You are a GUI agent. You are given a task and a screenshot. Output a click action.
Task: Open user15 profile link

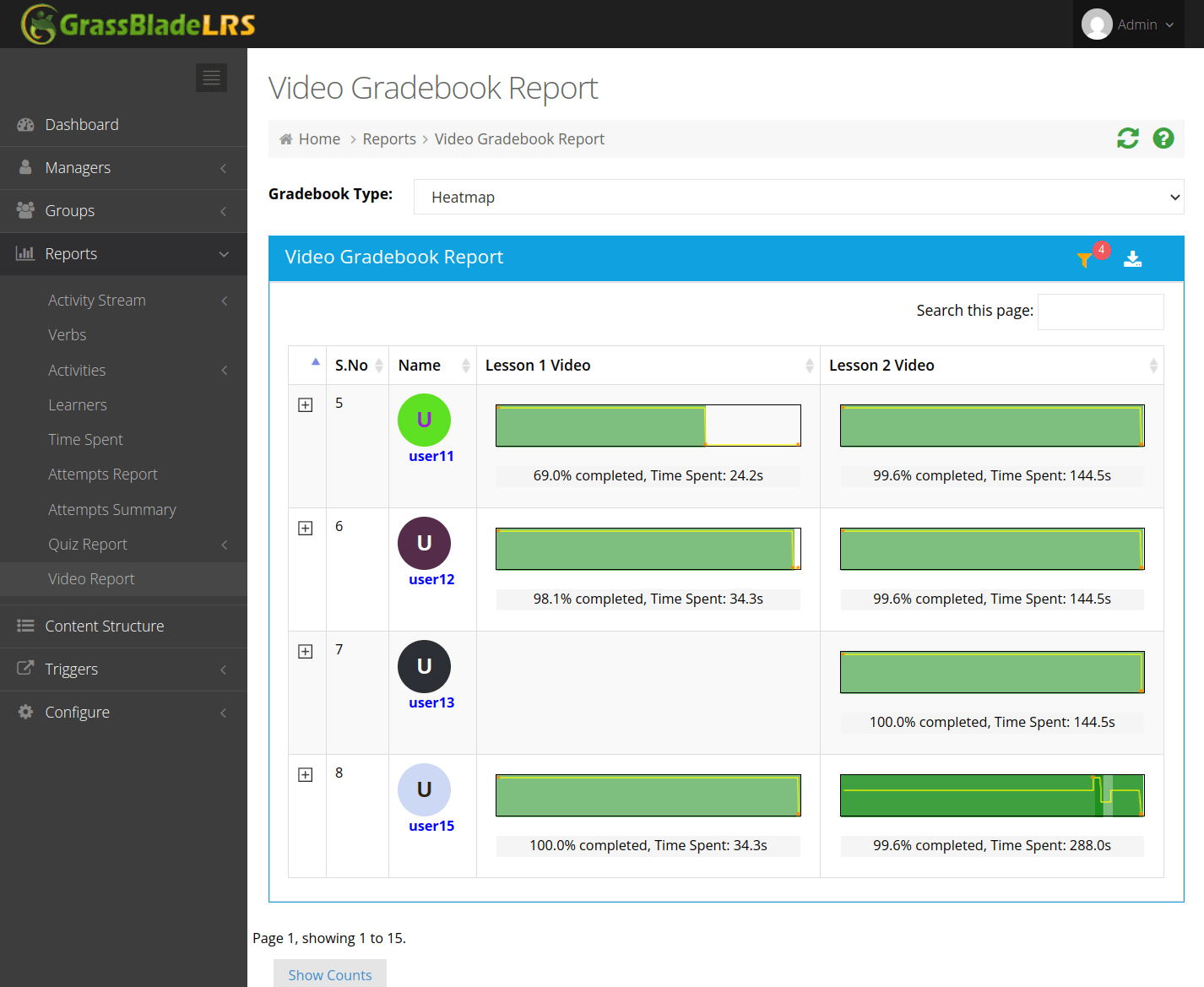431,827
